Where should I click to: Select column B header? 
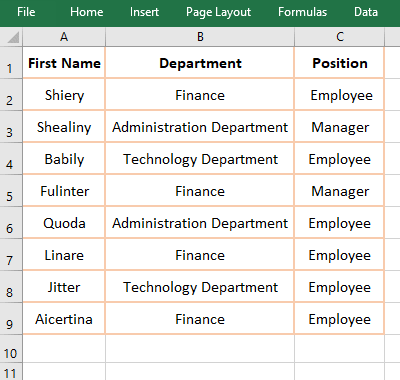click(200, 37)
